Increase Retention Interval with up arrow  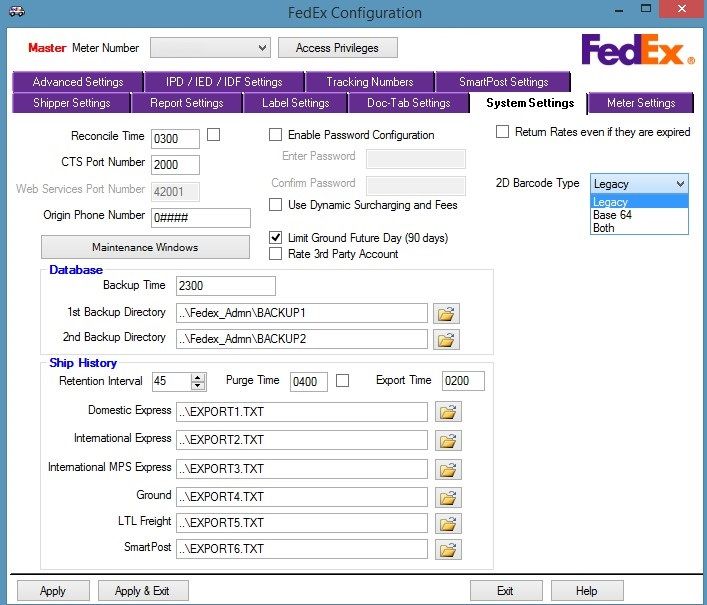click(x=198, y=377)
